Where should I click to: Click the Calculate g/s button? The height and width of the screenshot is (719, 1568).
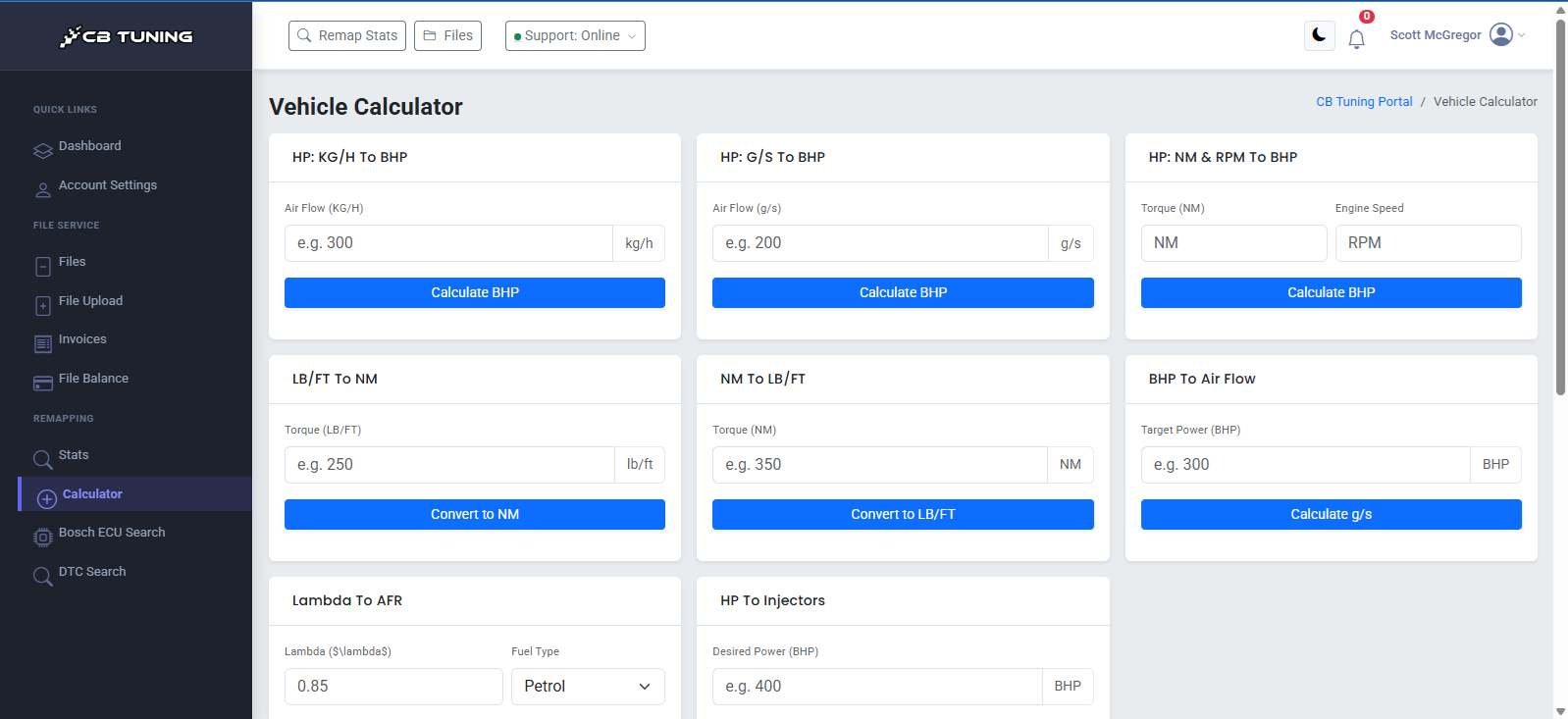(1332, 515)
